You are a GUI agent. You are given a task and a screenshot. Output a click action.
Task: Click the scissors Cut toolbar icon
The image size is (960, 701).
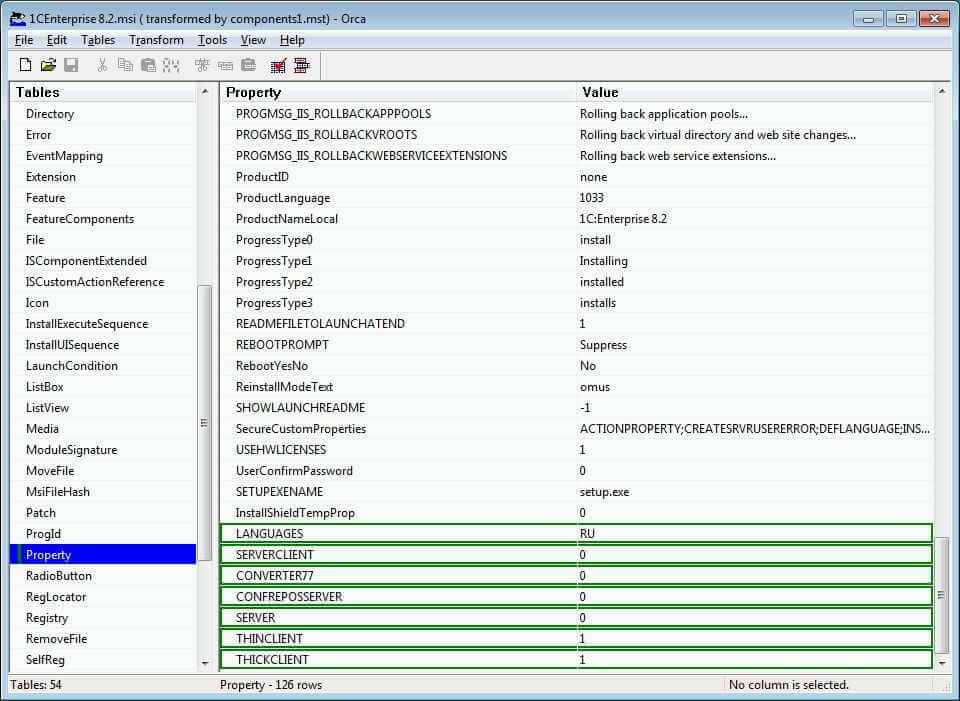[102, 65]
